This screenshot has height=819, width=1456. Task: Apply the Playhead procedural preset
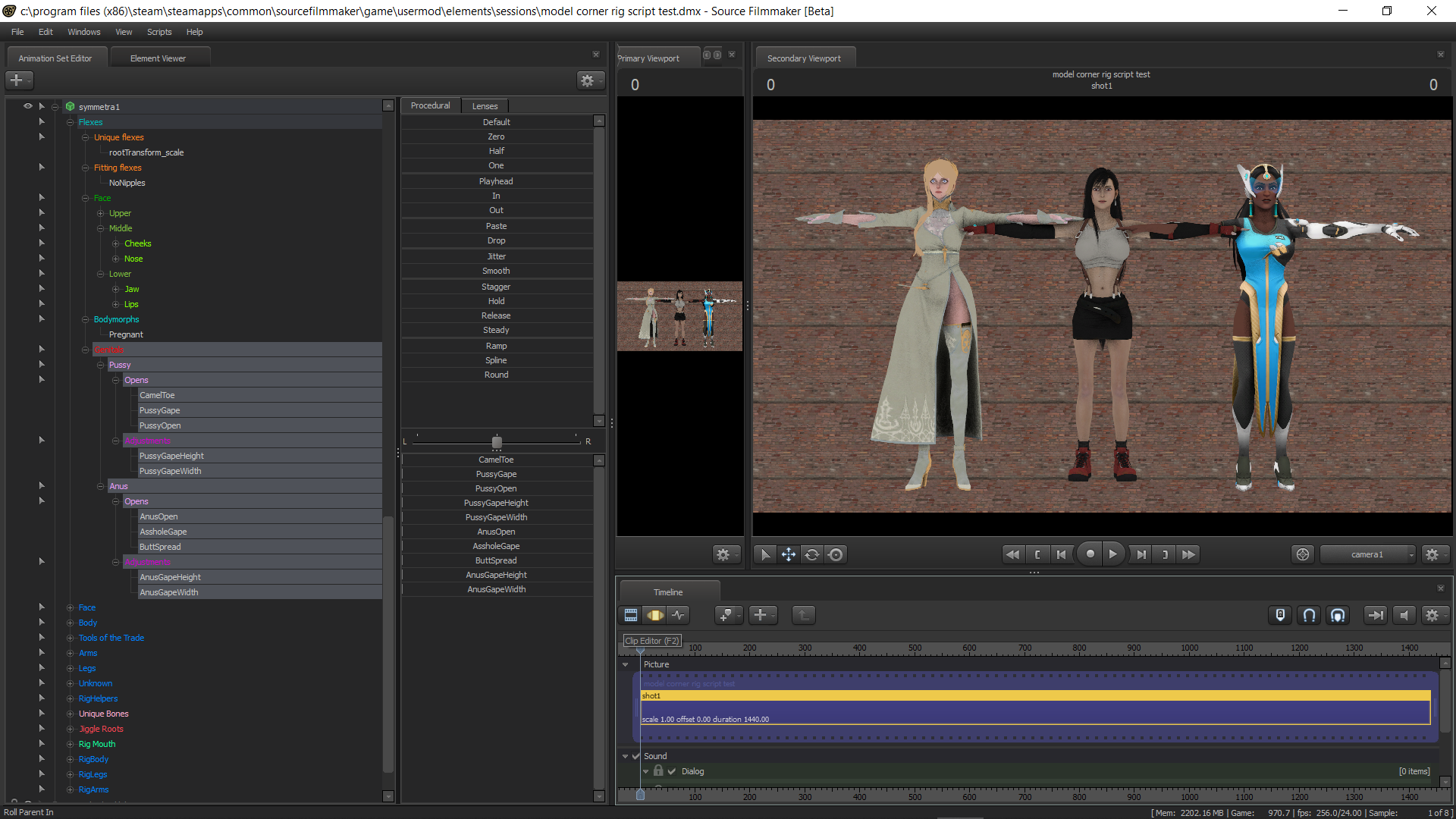(x=497, y=181)
